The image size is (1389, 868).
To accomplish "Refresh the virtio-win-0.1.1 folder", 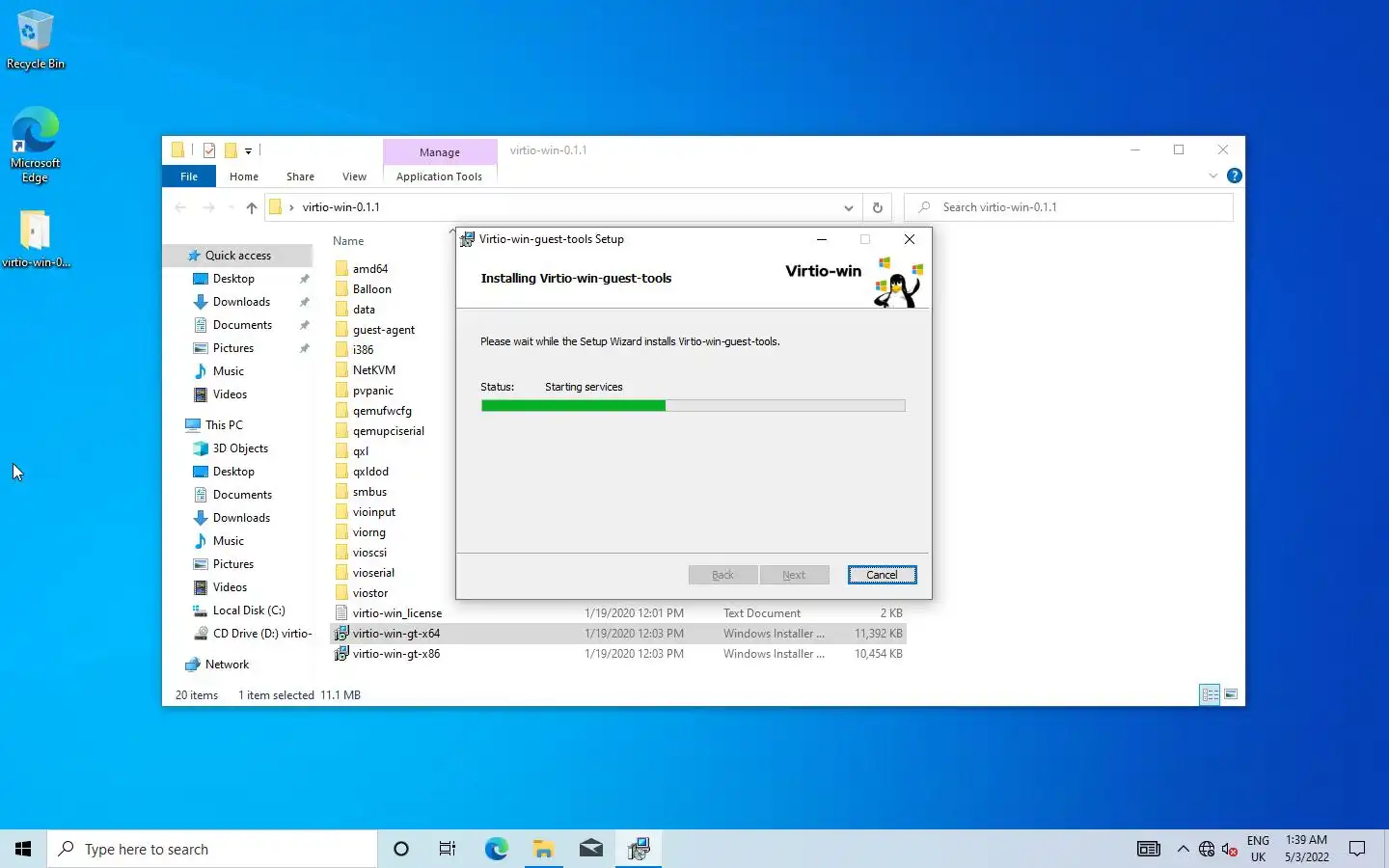I will 877,207.
